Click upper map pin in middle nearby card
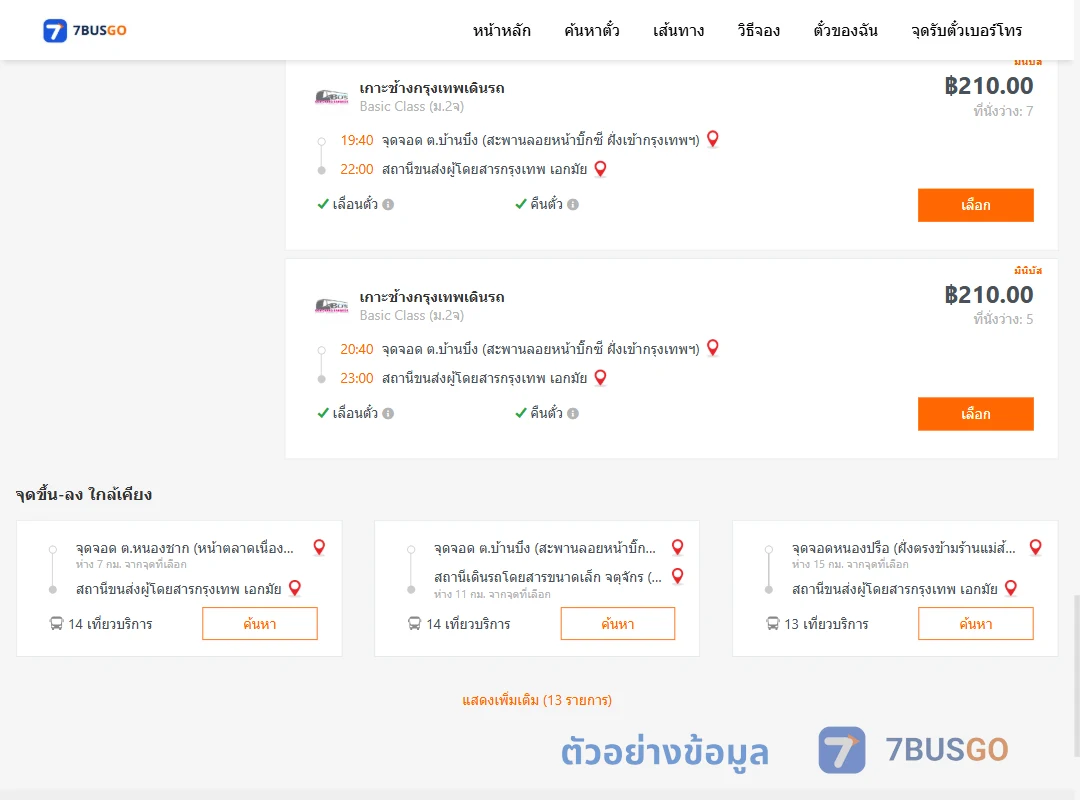 (678, 547)
